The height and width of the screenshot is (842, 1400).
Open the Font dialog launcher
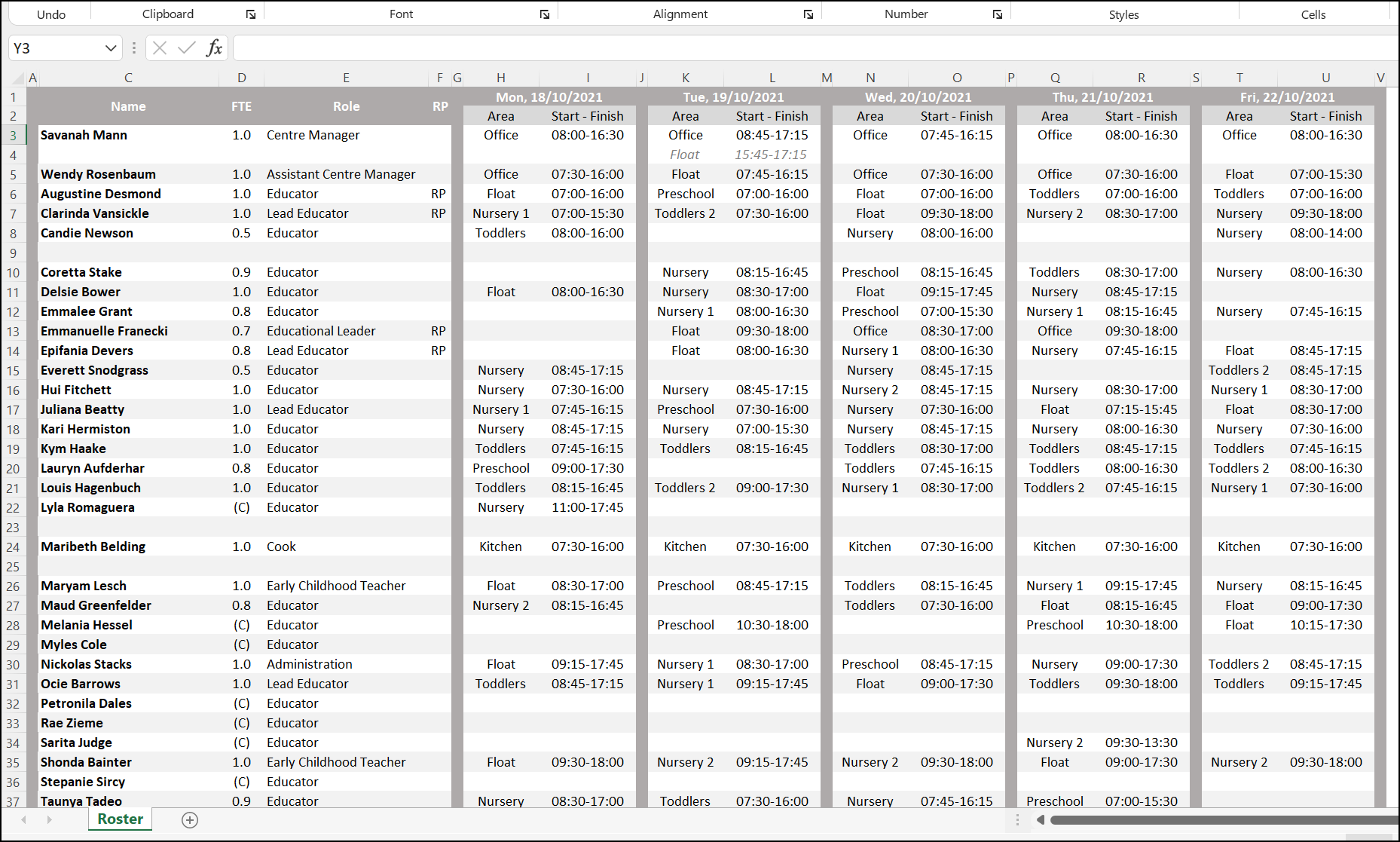click(545, 14)
